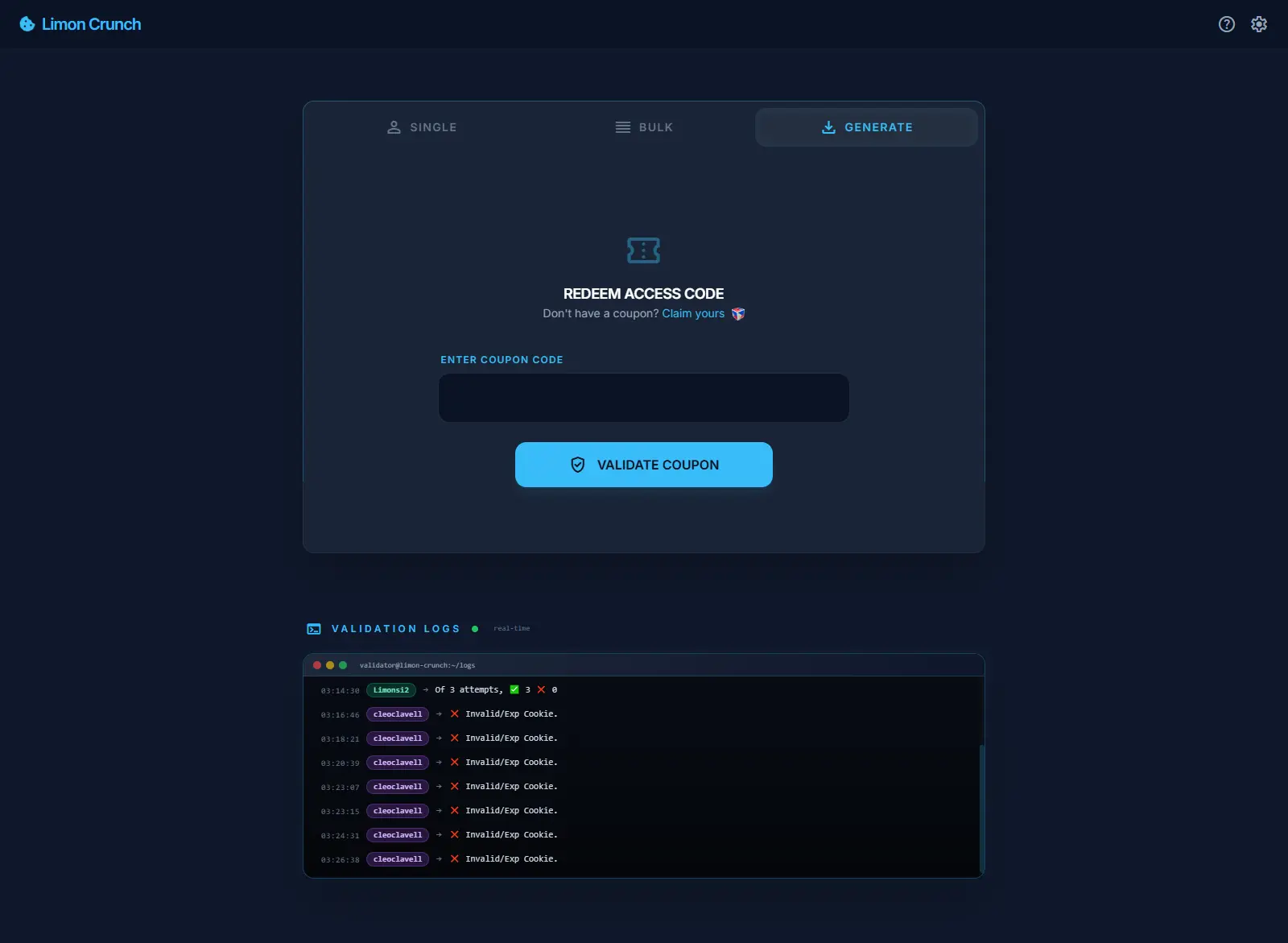Click 'Invalid/Exp Cookie.' in the 03:23:07 row

(511, 787)
